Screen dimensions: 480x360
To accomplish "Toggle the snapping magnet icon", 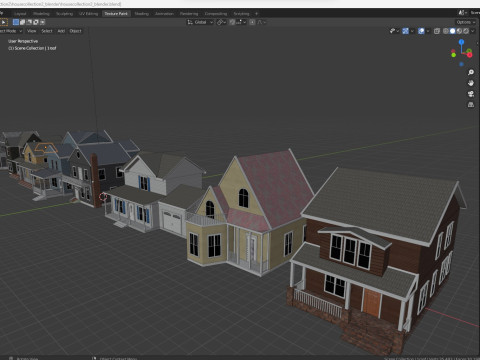I will tap(232, 22).
